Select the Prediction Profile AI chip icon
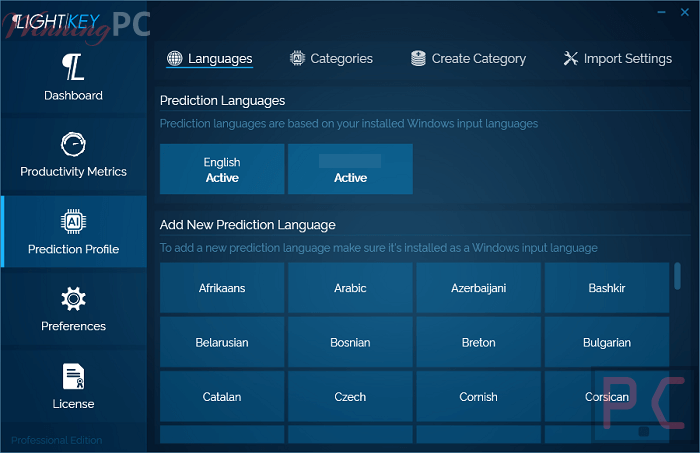 (73, 221)
